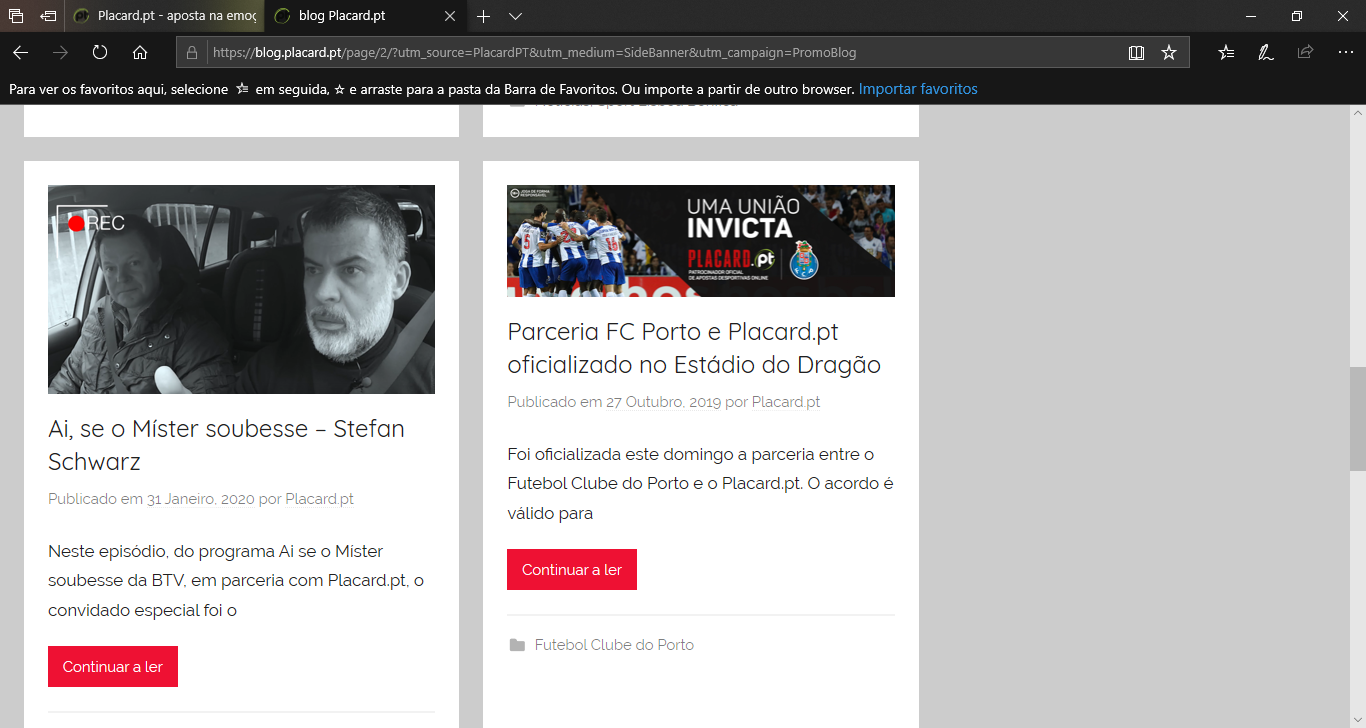Go back to the previous page
1366x728 pixels.
click(x=20, y=52)
